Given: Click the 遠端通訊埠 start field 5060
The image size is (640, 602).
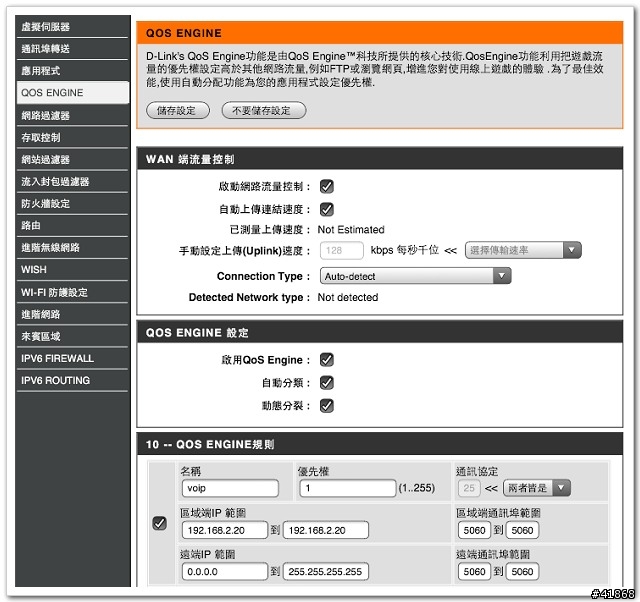Looking at the screenshot, I should [474, 571].
